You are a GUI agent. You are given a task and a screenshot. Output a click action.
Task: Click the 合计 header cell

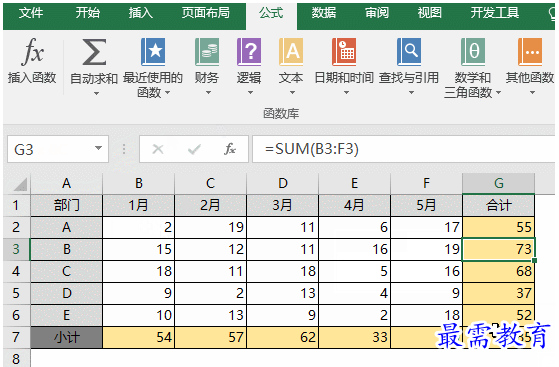[x=499, y=206]
